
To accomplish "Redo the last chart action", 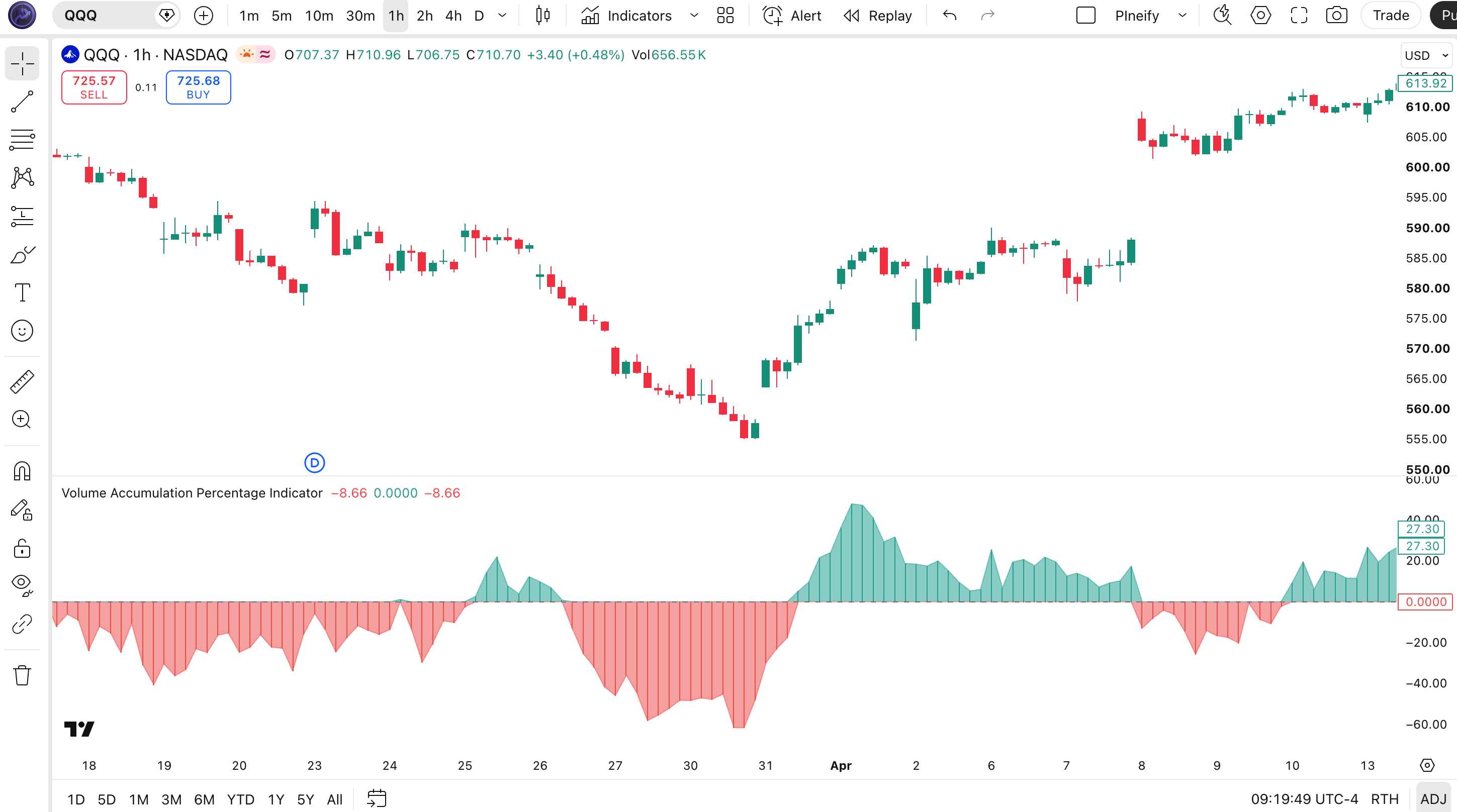I will point(987,15).
